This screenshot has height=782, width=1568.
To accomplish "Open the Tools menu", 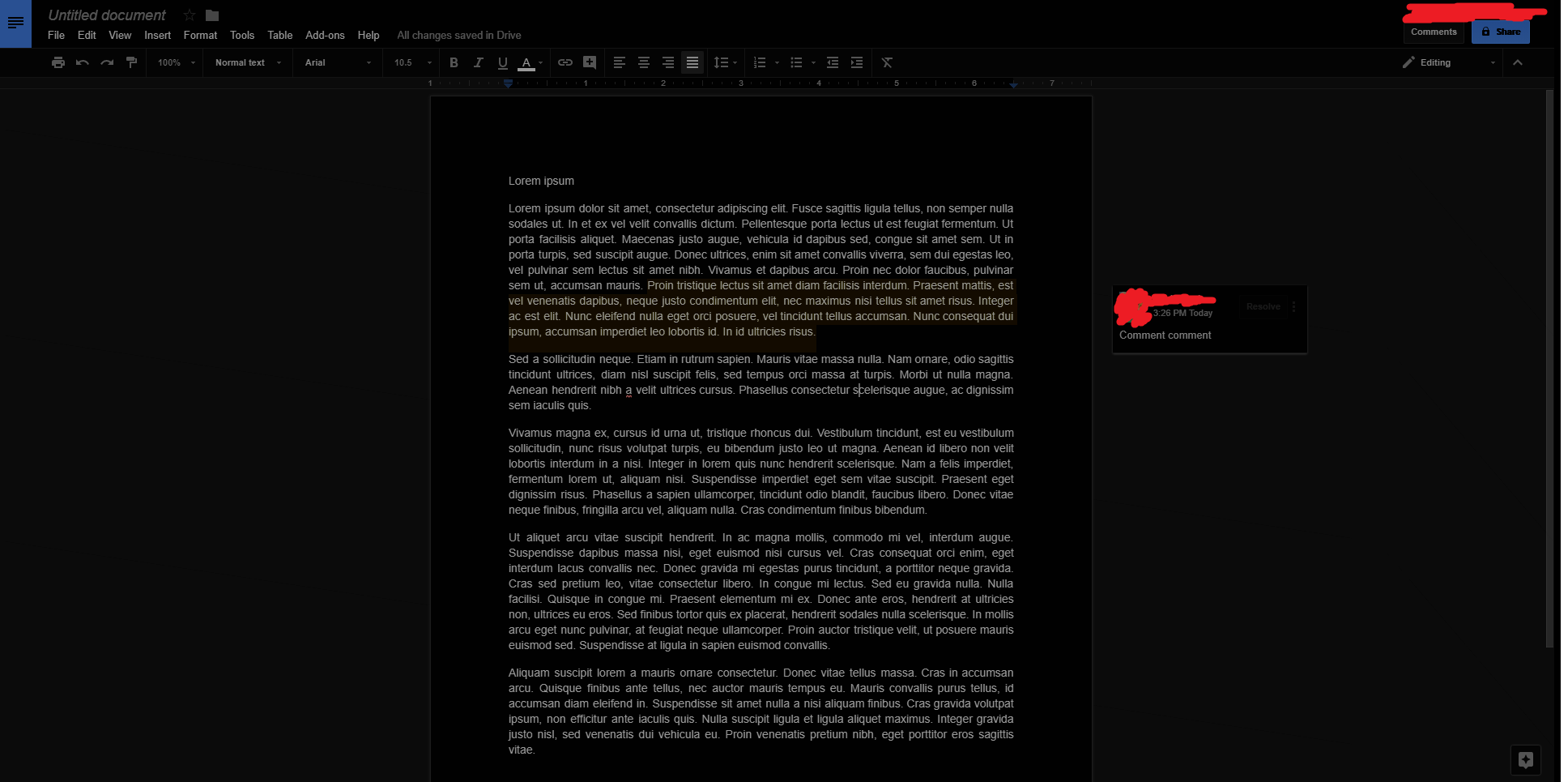I will (x=242, y=35).
